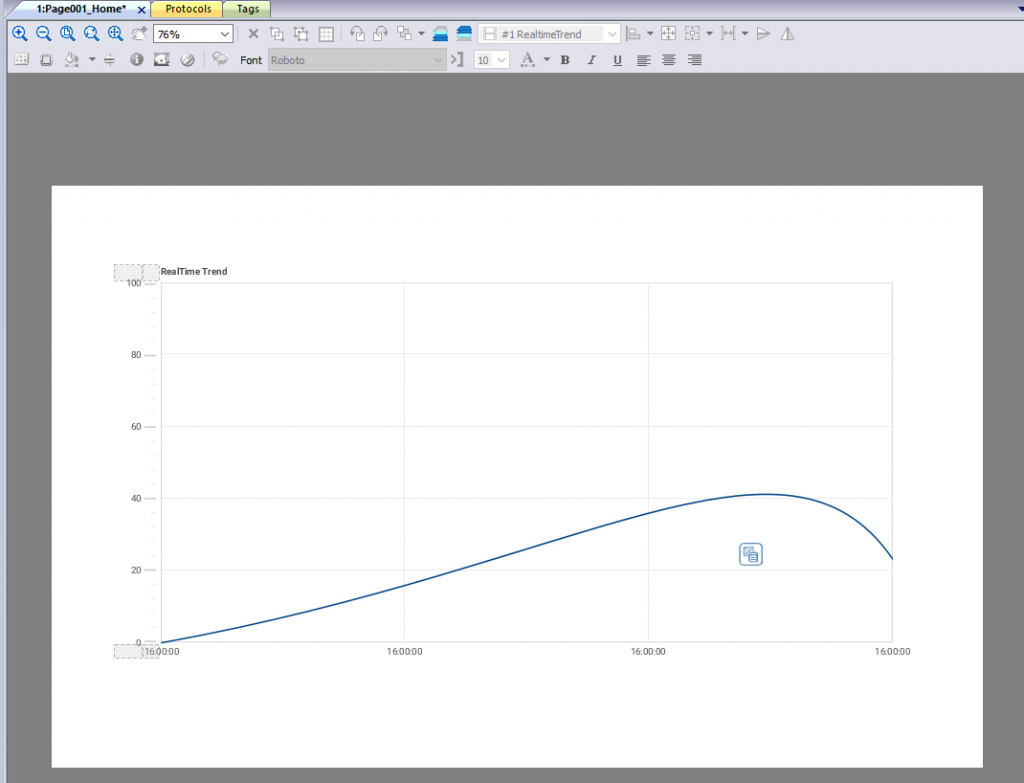Image resolution: width=1024 pixels, height=783 pixels.
Task: Close the 1:Page001_Home tab
Action: (141, 10)
